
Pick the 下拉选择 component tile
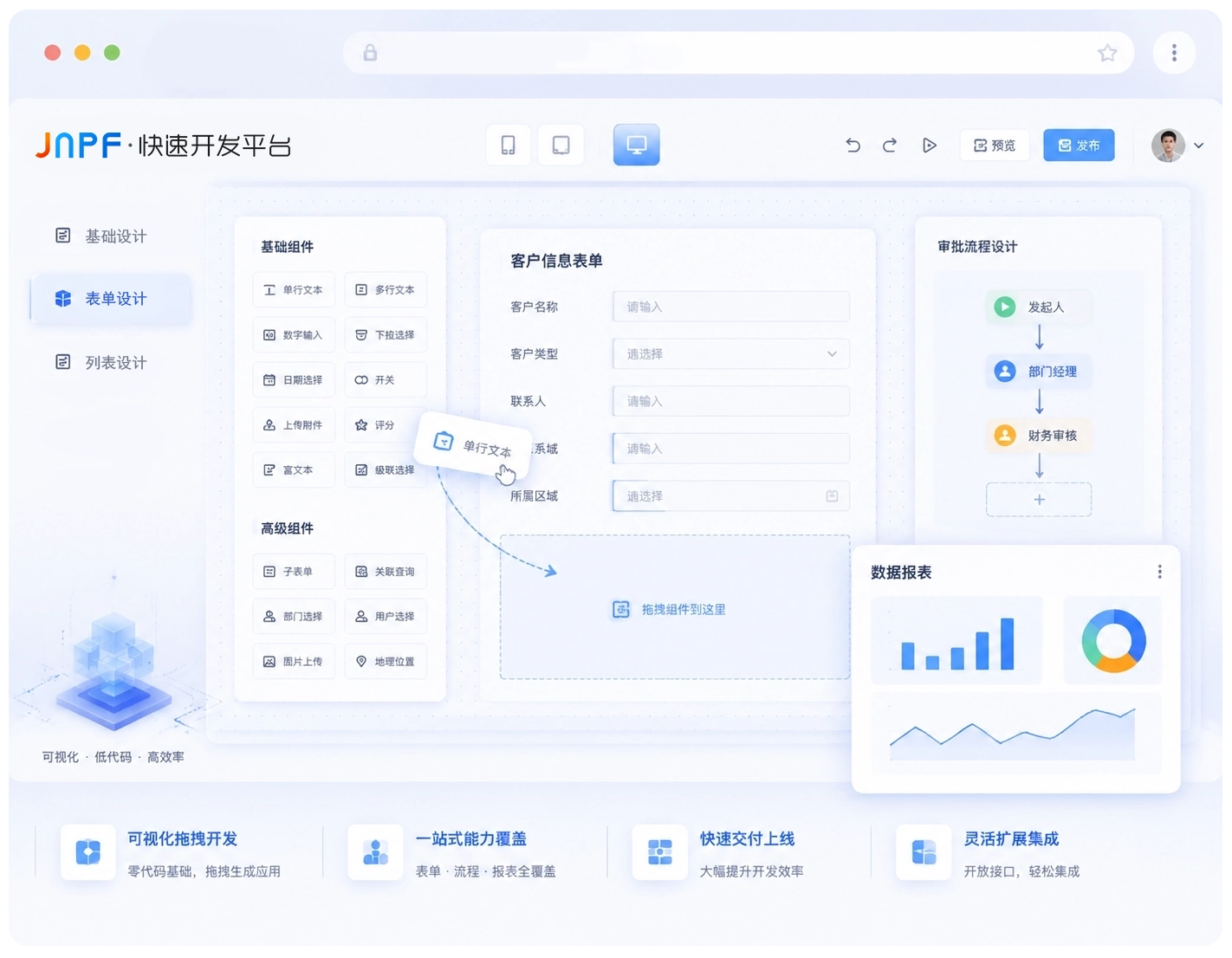[386, 335]
